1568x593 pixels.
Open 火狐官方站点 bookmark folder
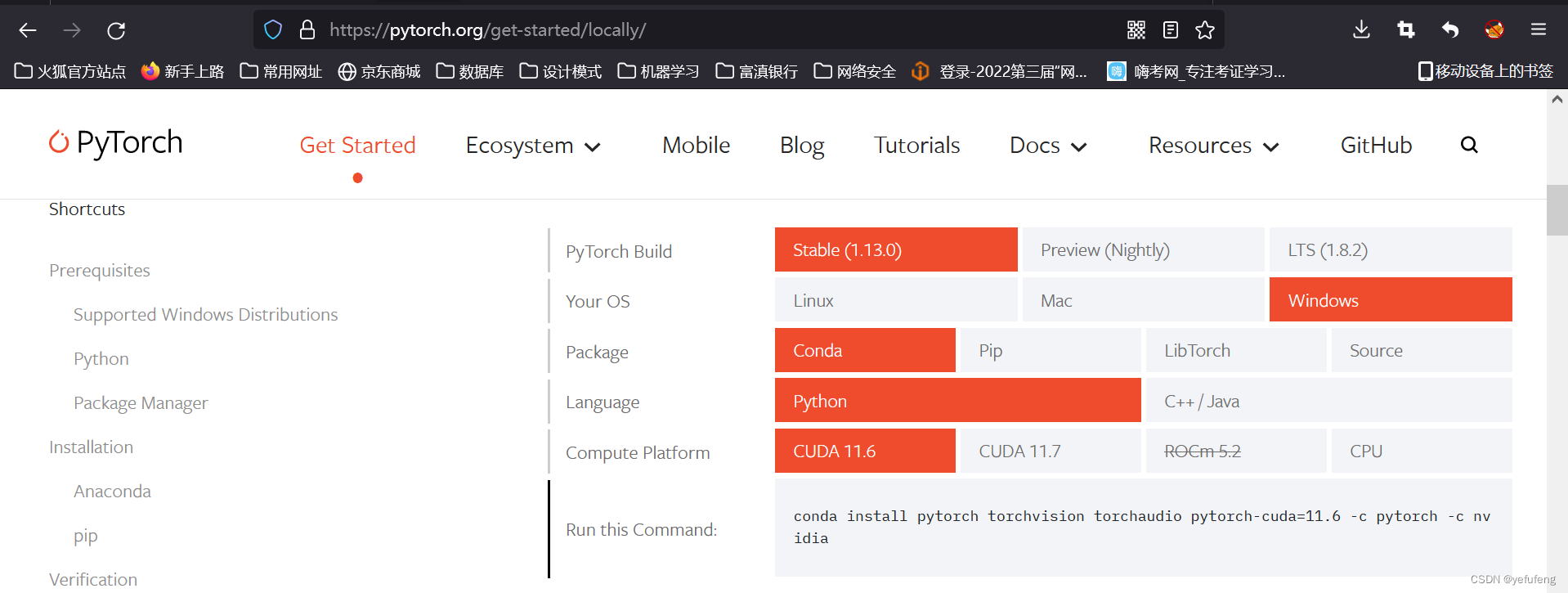(70, 72)
